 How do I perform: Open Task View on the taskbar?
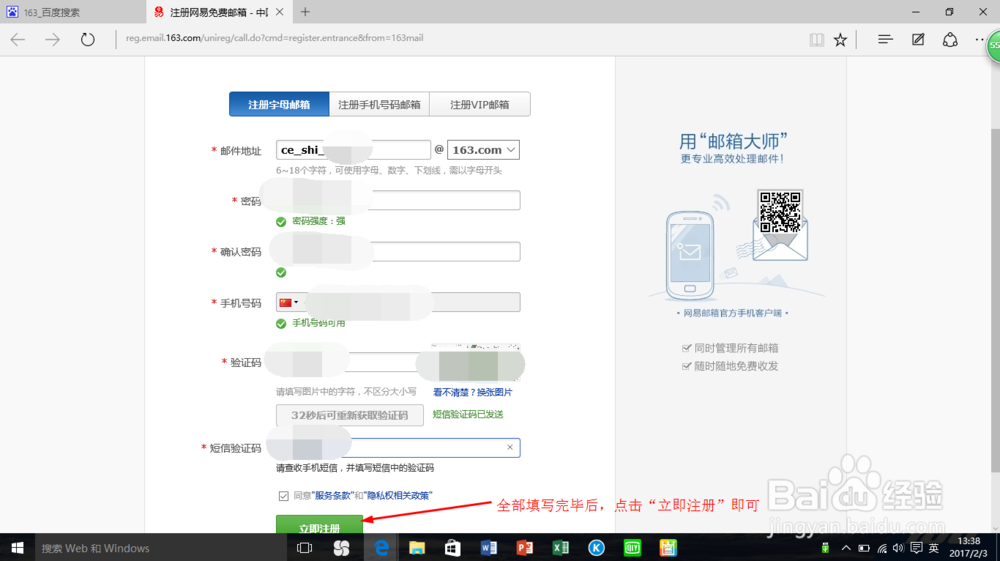coord(305,548)
